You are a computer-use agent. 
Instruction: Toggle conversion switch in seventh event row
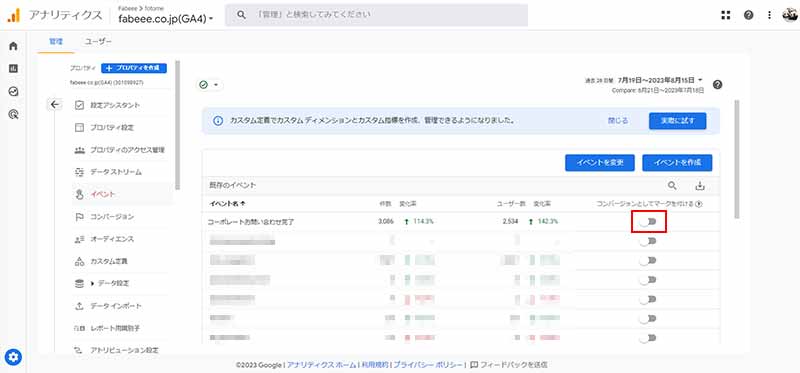(648, 338)
